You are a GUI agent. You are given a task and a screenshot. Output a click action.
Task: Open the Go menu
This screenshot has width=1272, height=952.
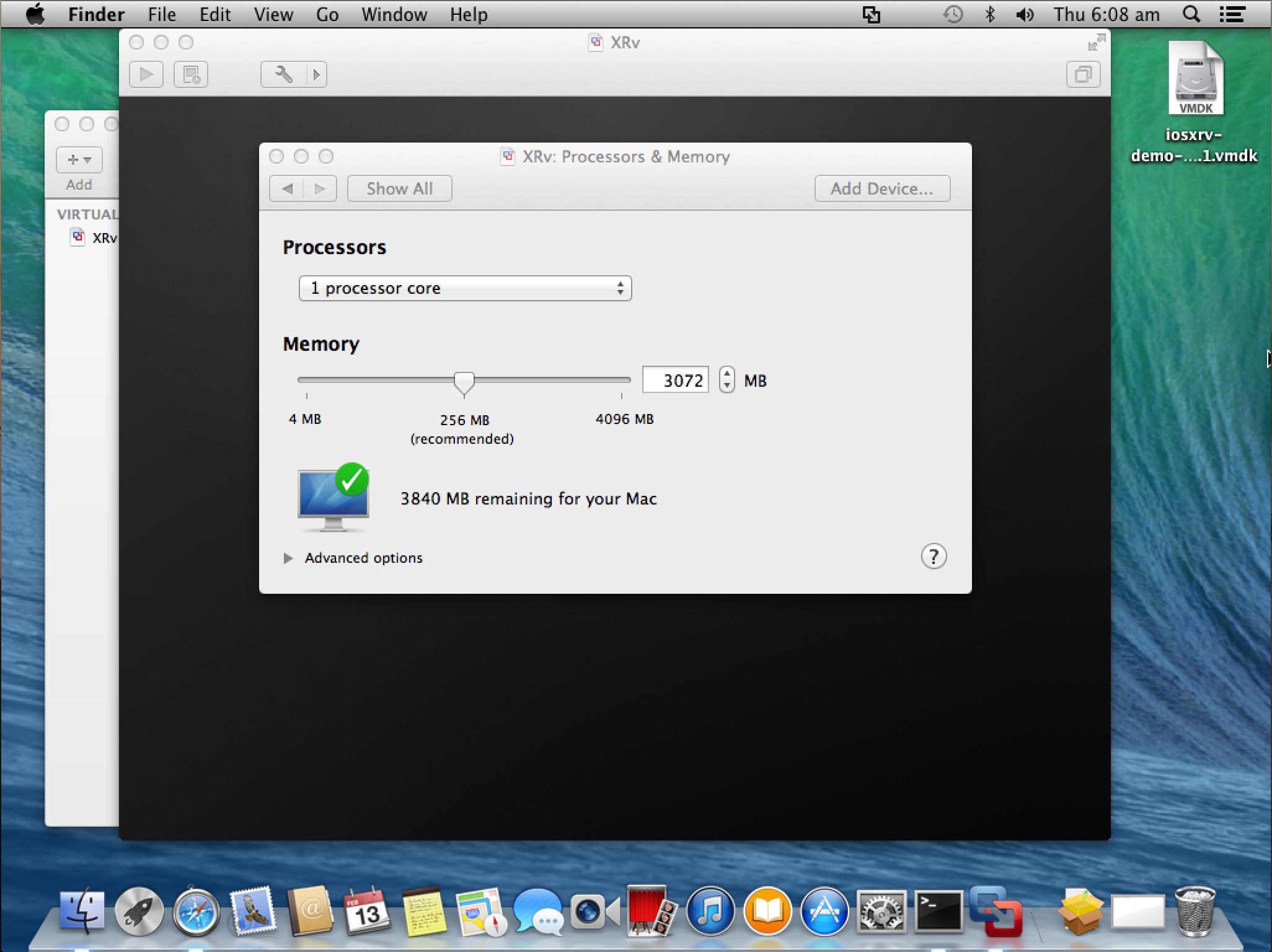coord(327,14)
